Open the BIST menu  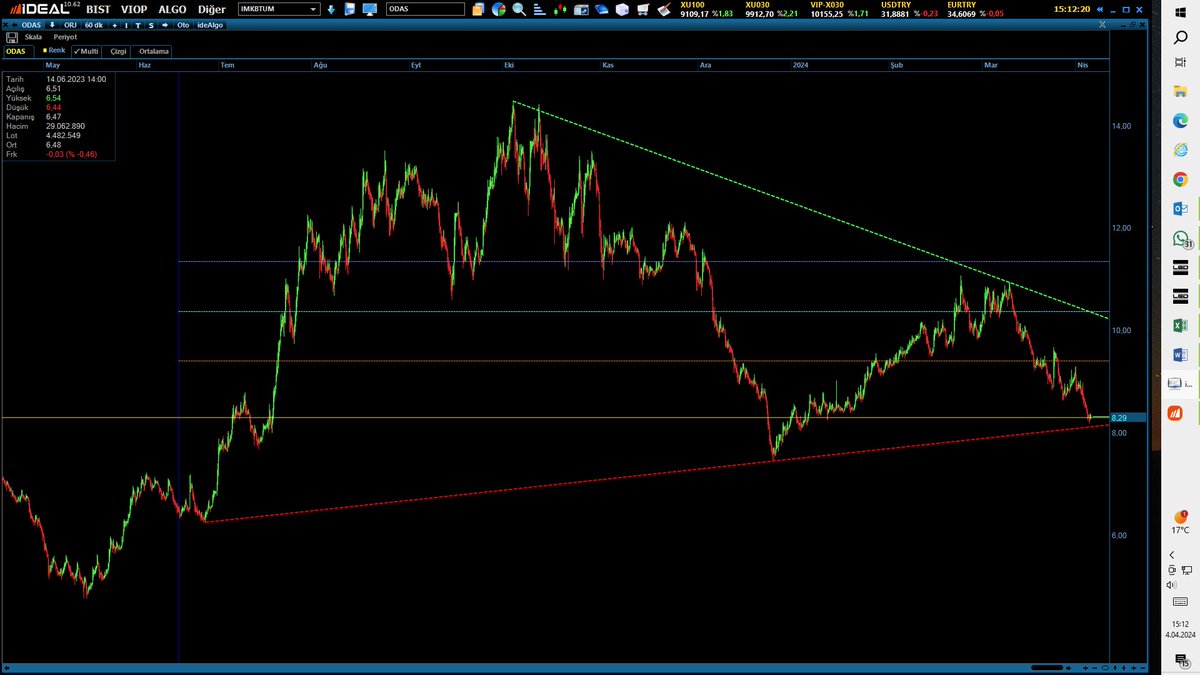click(98, 9)
